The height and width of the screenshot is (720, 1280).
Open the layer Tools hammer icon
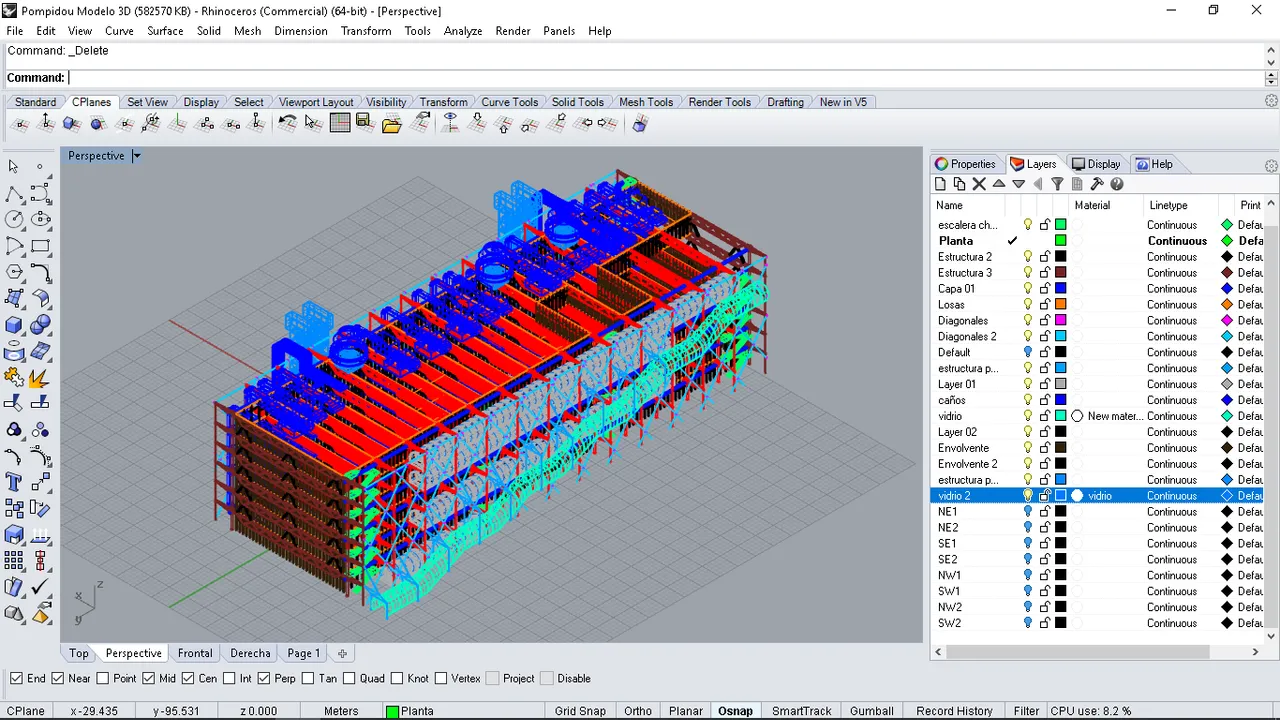(x=1097, y=184)
